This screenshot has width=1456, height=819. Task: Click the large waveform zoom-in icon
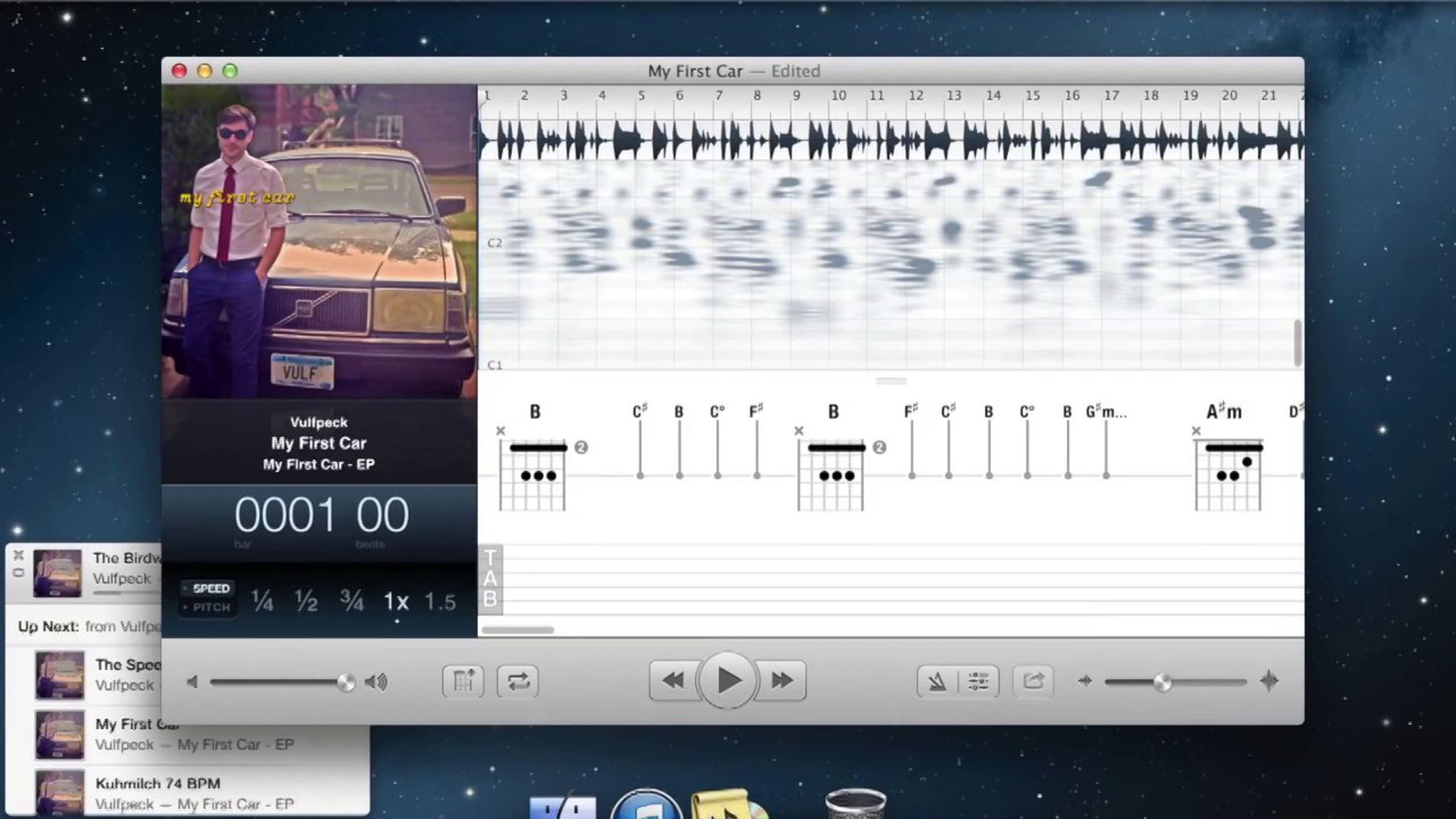(1269, 681)
